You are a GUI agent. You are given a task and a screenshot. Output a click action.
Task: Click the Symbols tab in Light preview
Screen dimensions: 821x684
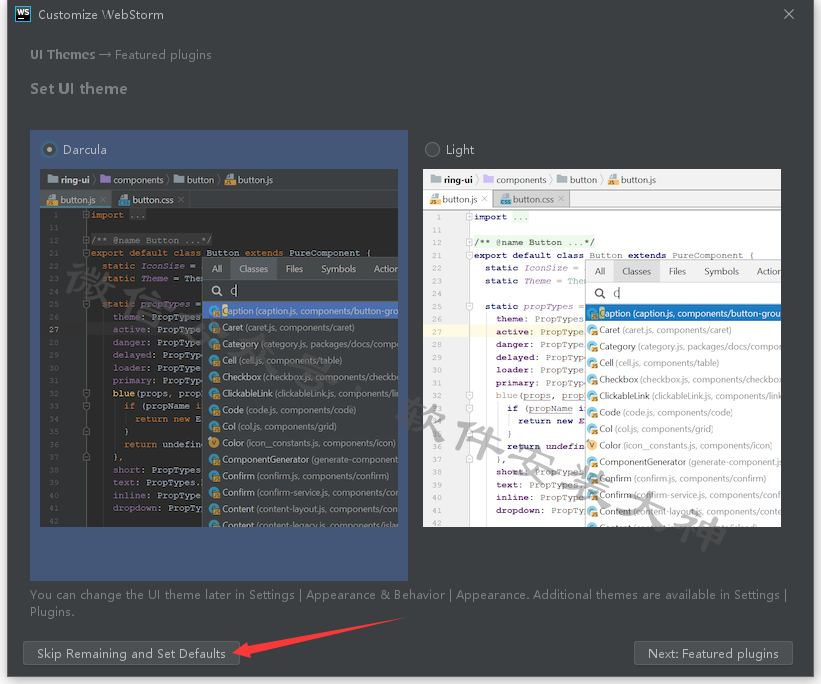721,271
